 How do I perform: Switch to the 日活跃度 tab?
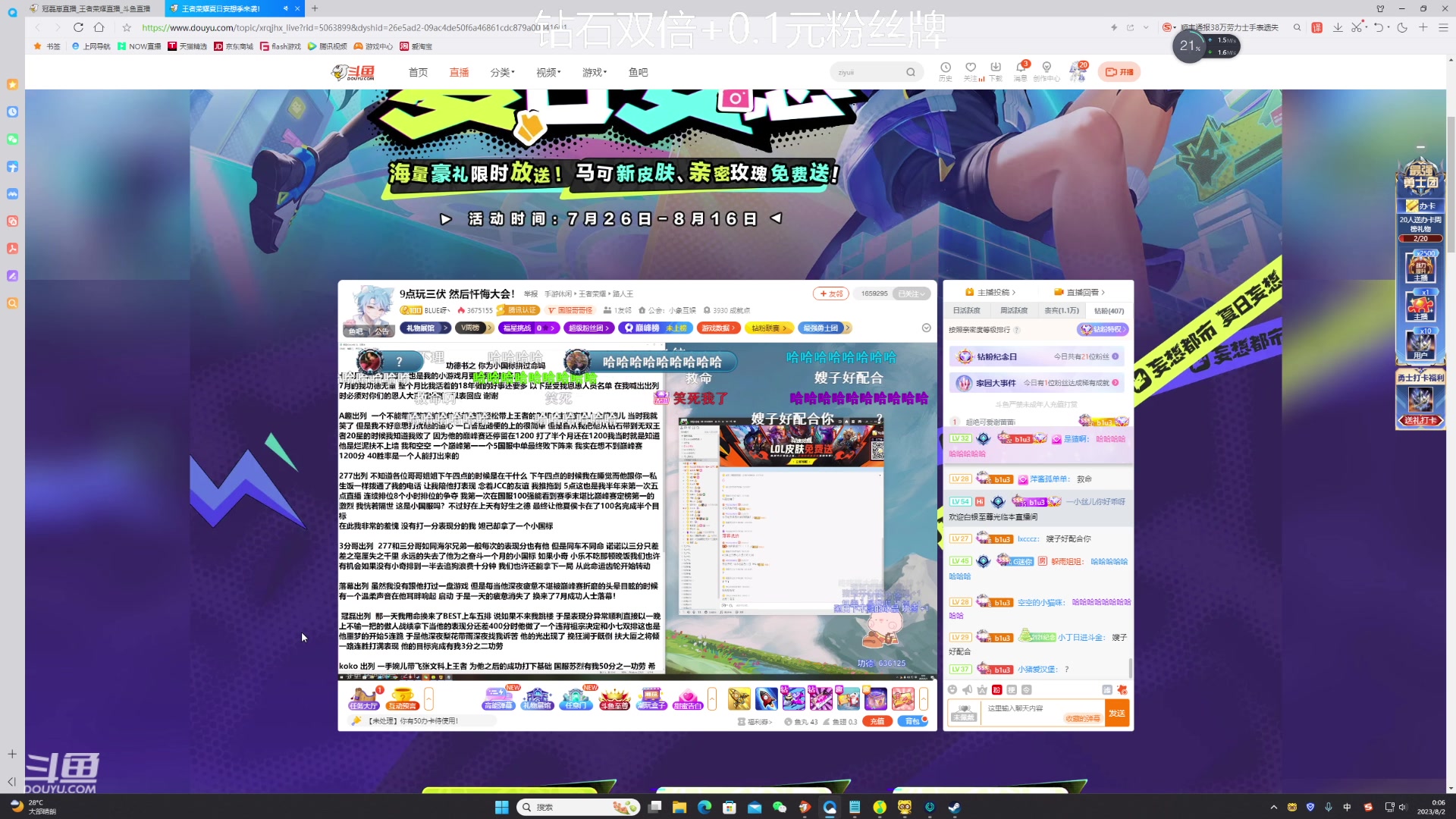(x=966, y=310)
